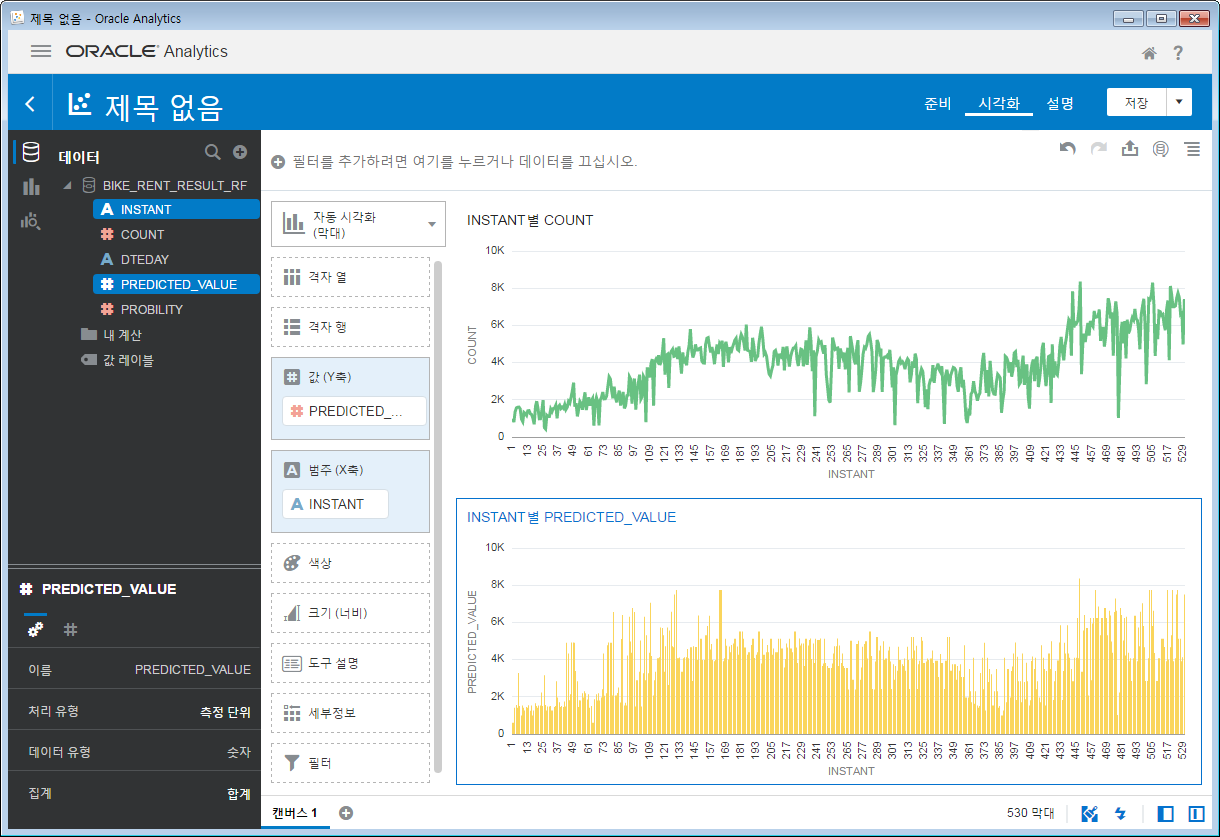
Task: Select the INSTANT별 PREDICTED_VALUE chart title
Action: (x=572, y=517)
